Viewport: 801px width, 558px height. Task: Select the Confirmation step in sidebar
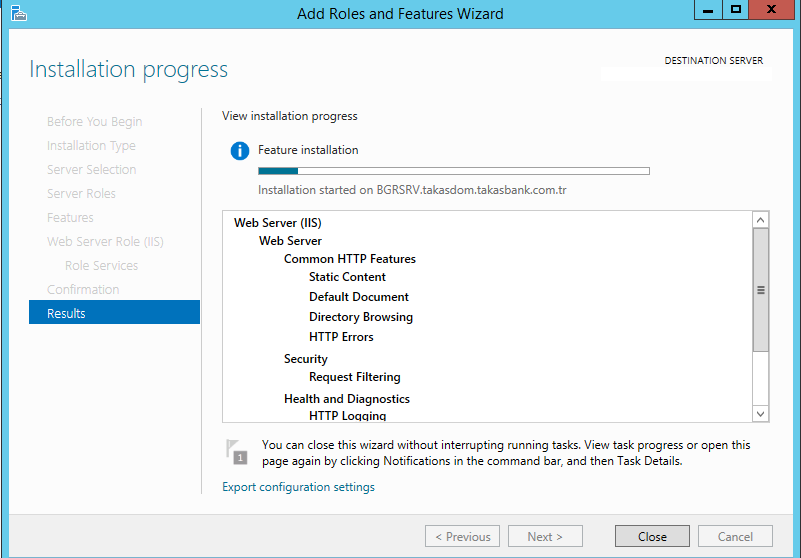83,289
